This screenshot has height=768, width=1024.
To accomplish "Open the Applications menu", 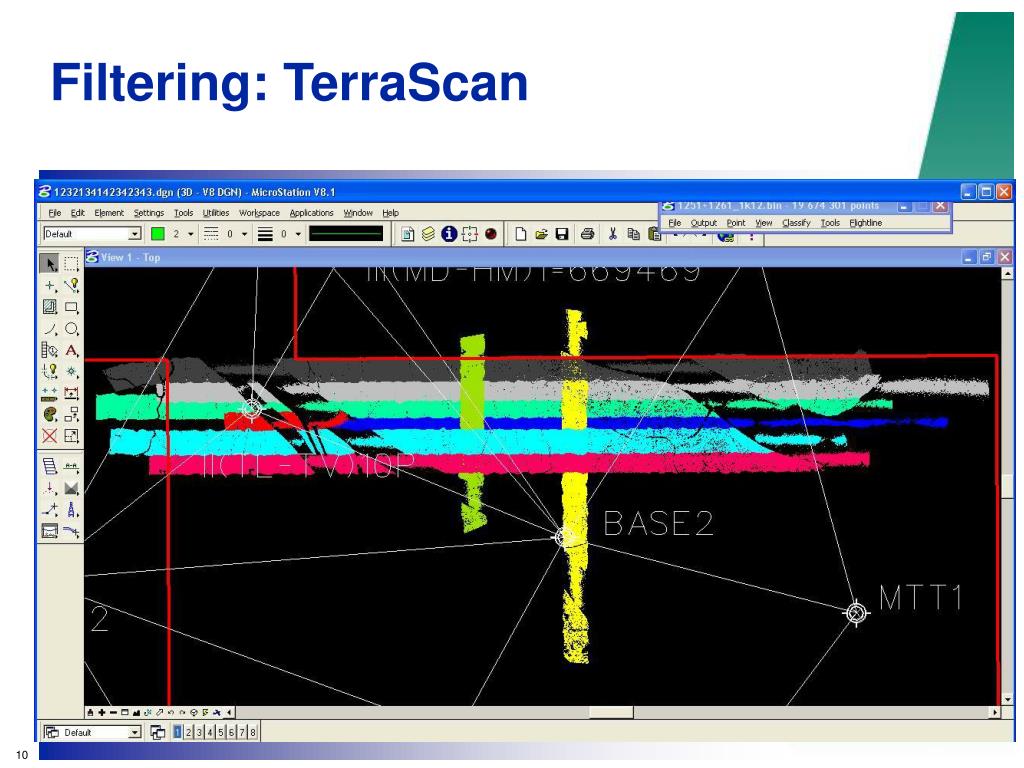I will [312, 213].
